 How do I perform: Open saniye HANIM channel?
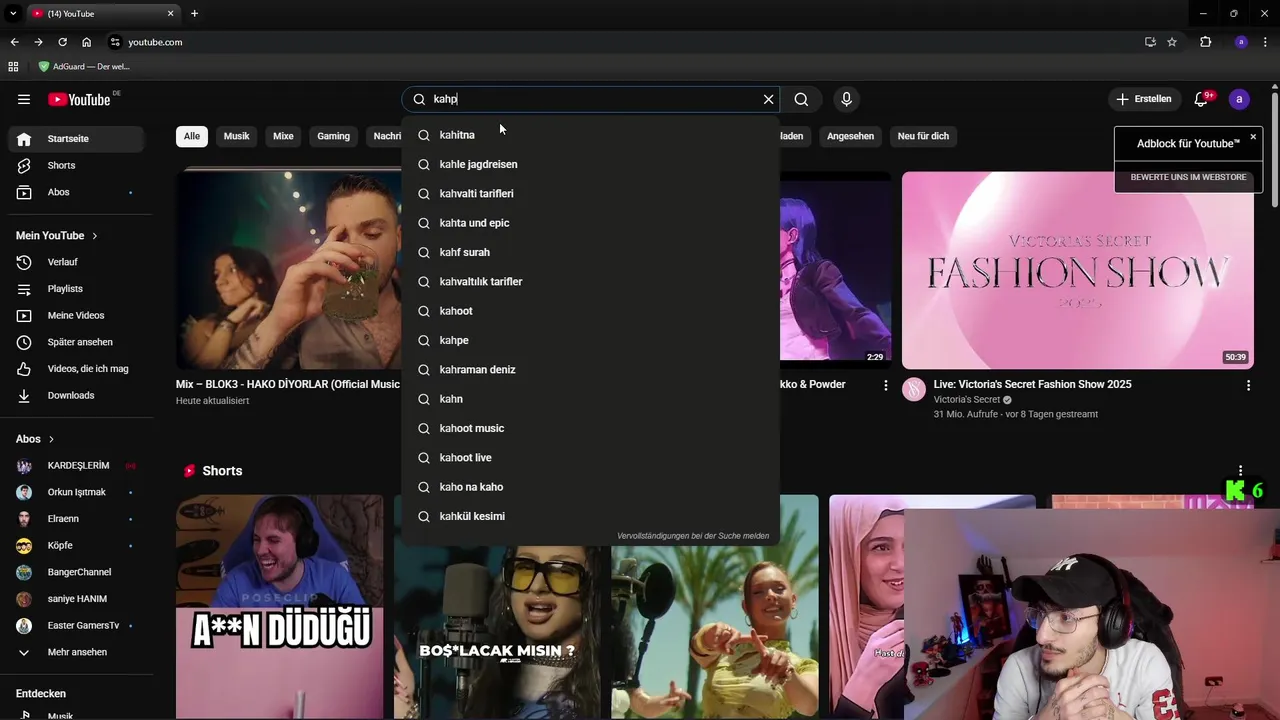coord(76,599)
